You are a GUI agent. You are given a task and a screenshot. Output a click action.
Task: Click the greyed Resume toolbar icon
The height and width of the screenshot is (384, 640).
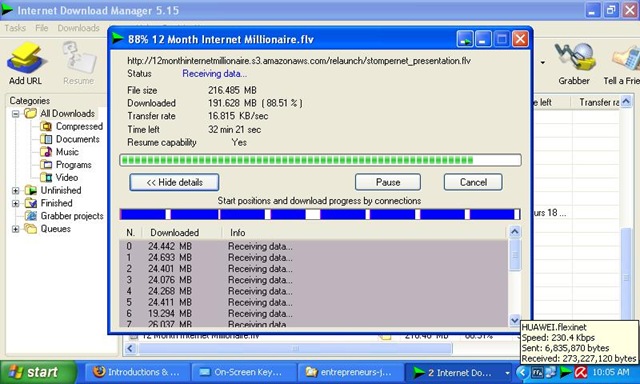(78, 64)
